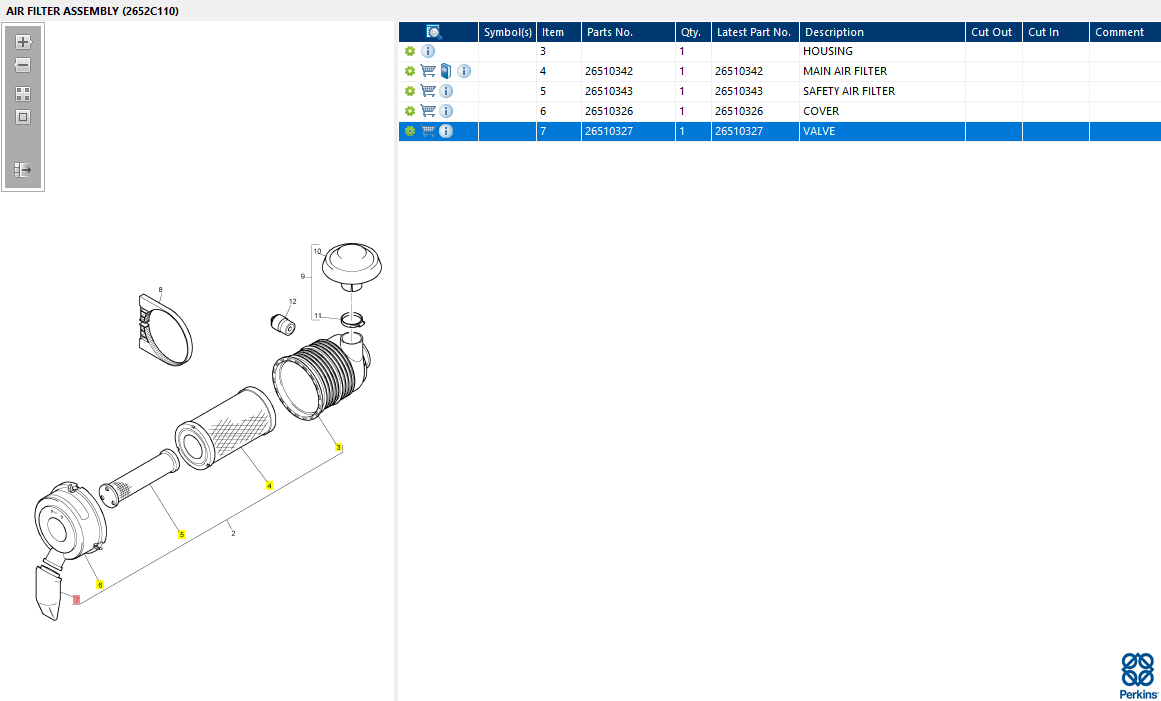Click the four-squares grid view icon
The image size is (1161, 701).
click(23, 94)
